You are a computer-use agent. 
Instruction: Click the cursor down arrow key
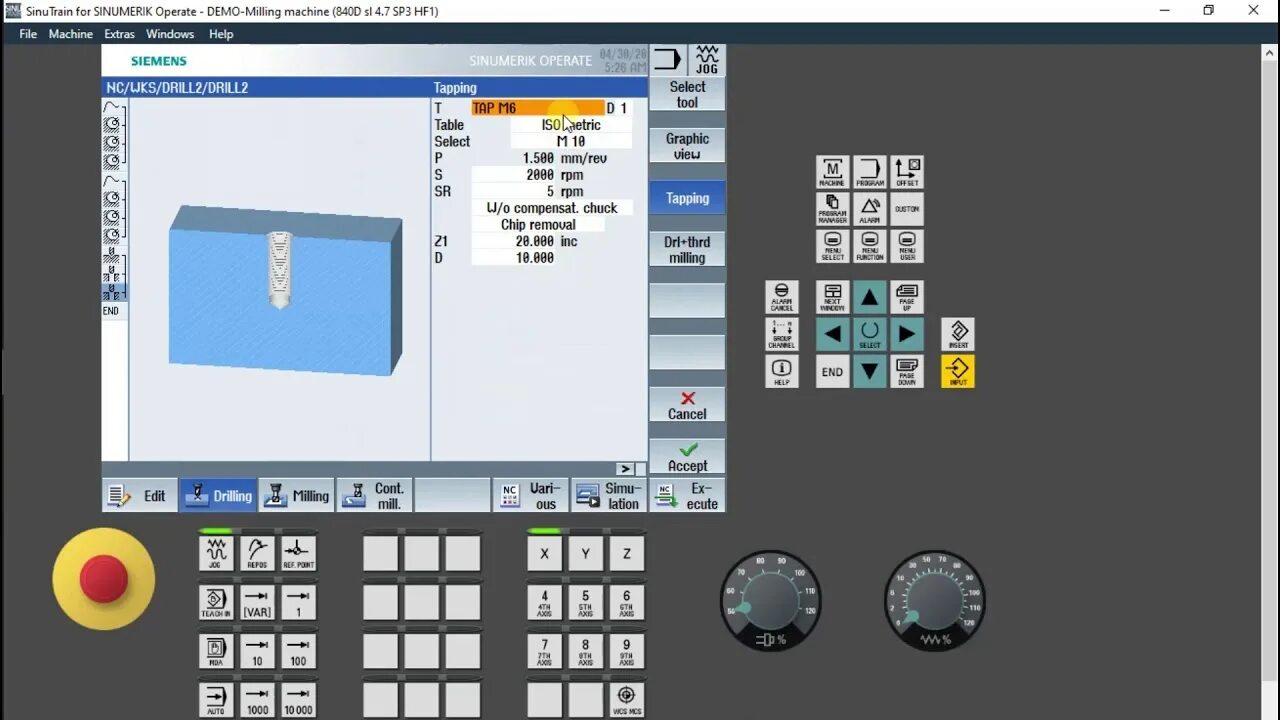click(870, 371)
